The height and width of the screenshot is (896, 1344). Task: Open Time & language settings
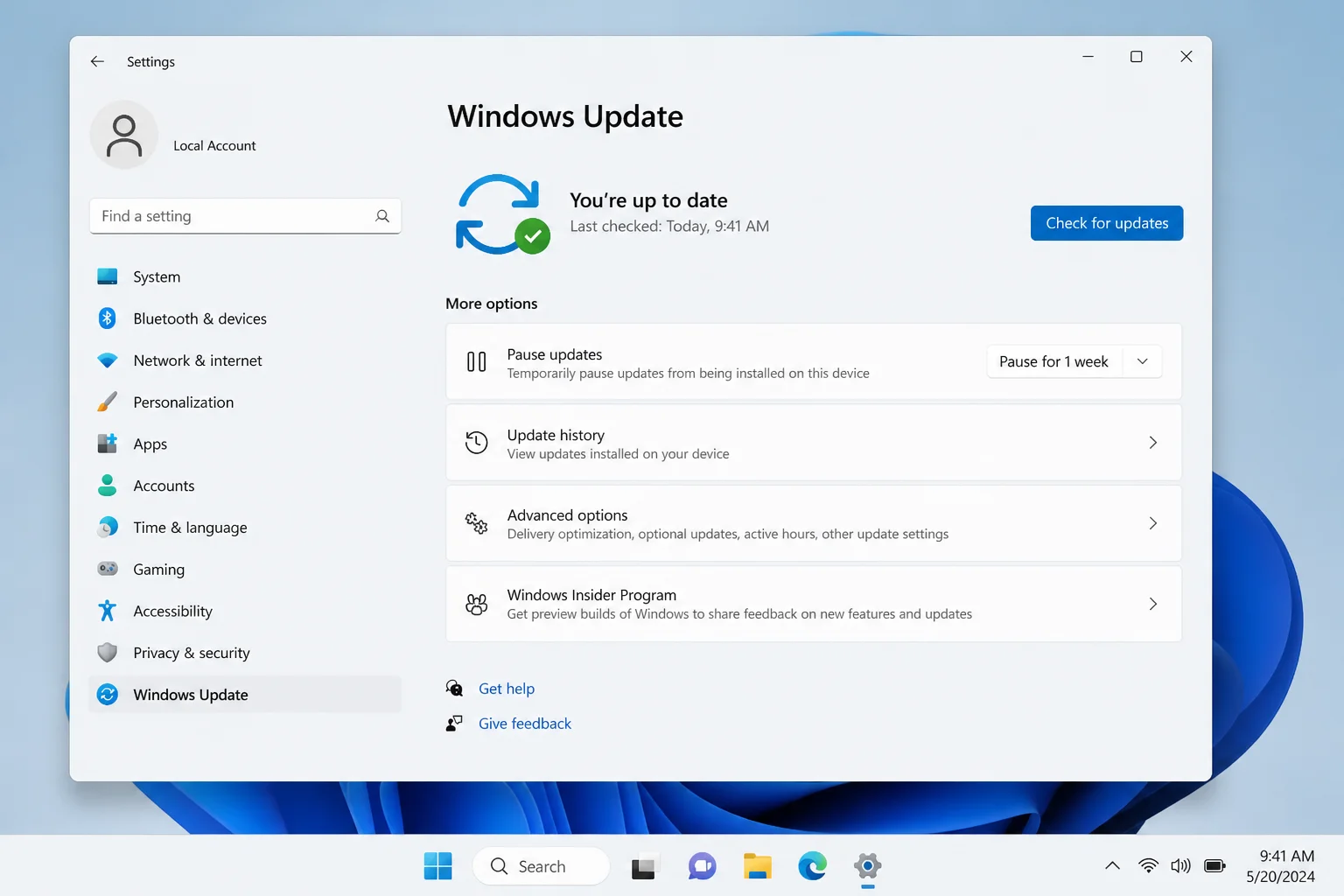[x=245, y=528]
